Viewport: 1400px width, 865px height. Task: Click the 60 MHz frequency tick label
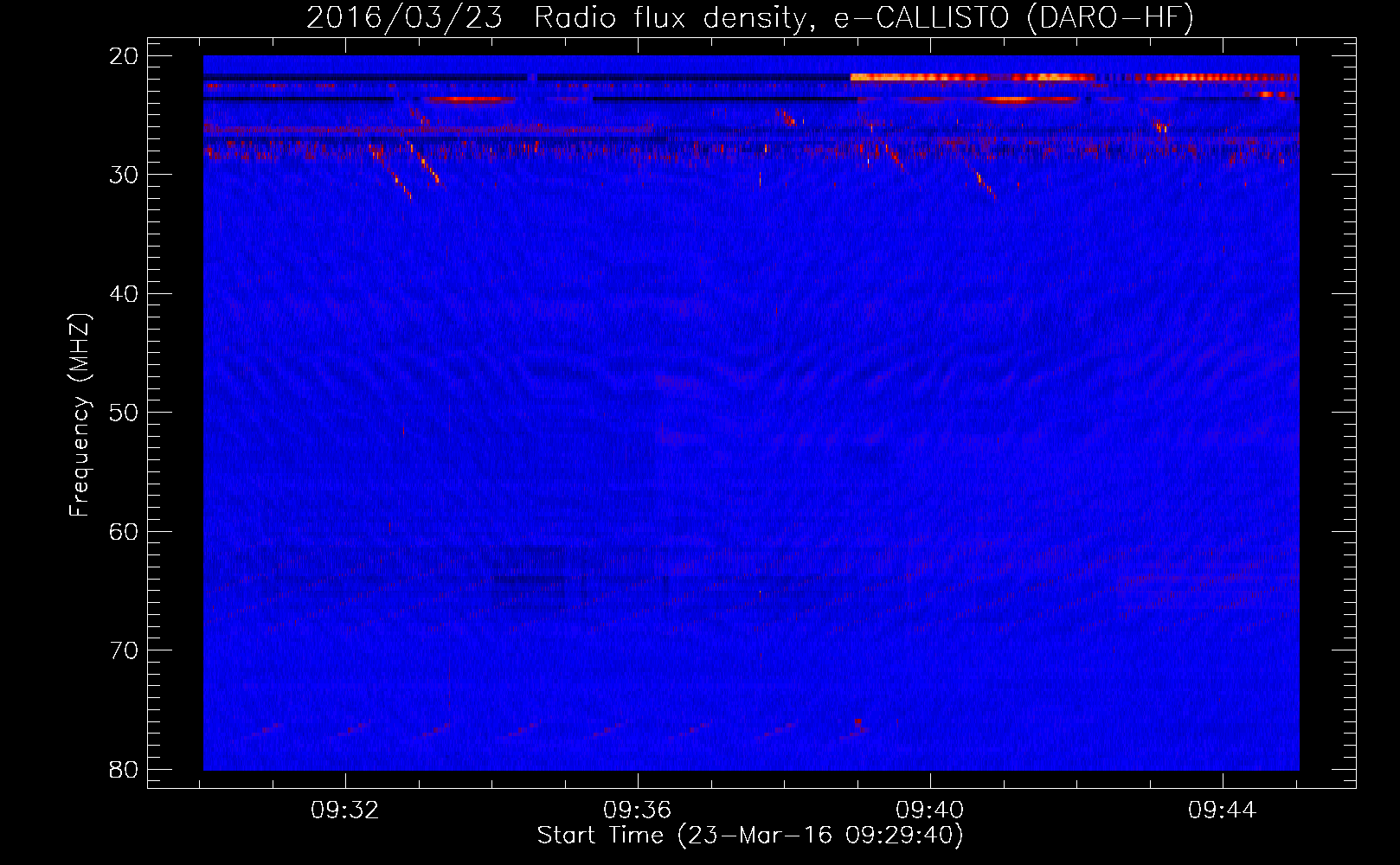[x=124, y=532]
